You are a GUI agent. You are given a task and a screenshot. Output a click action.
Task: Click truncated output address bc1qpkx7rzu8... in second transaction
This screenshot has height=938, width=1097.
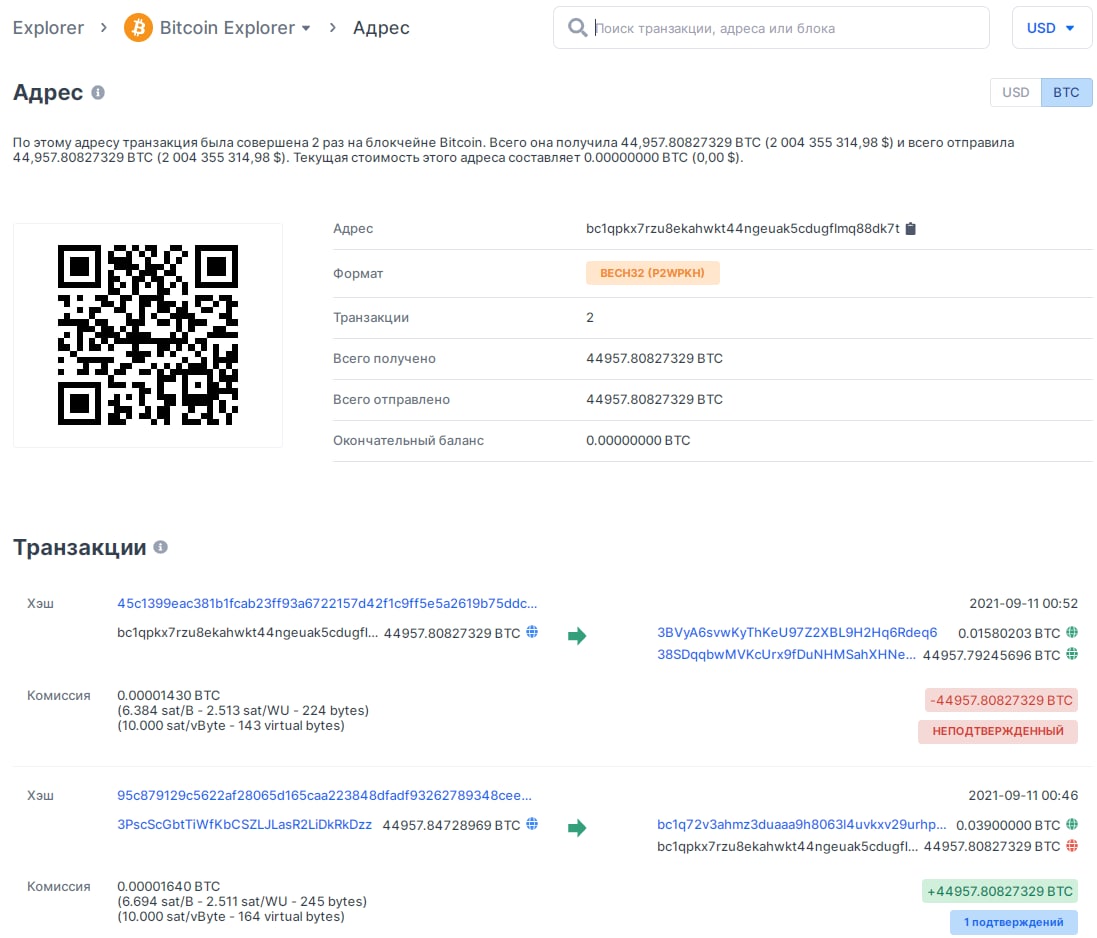coord(788,846)
